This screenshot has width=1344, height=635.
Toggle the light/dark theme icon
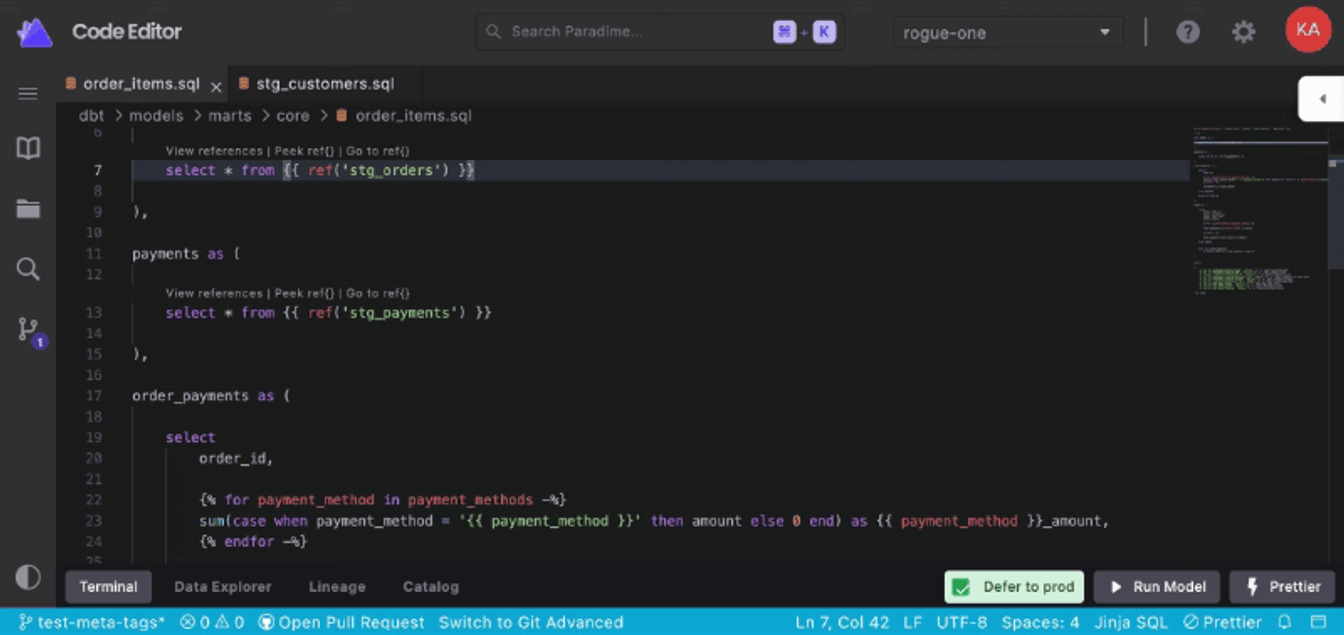(28, 577)
